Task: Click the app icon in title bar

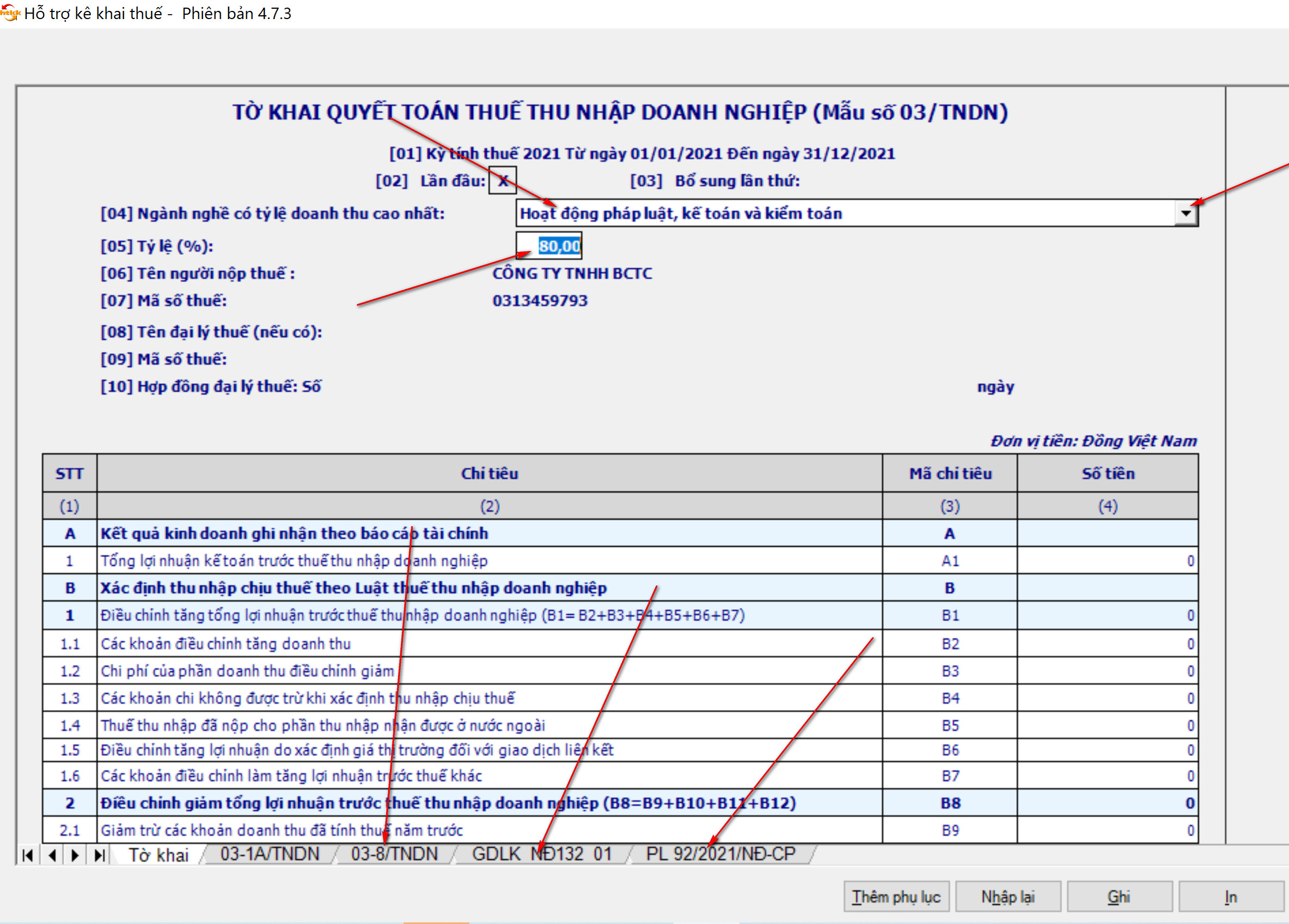Action: (x=10, y=13)
